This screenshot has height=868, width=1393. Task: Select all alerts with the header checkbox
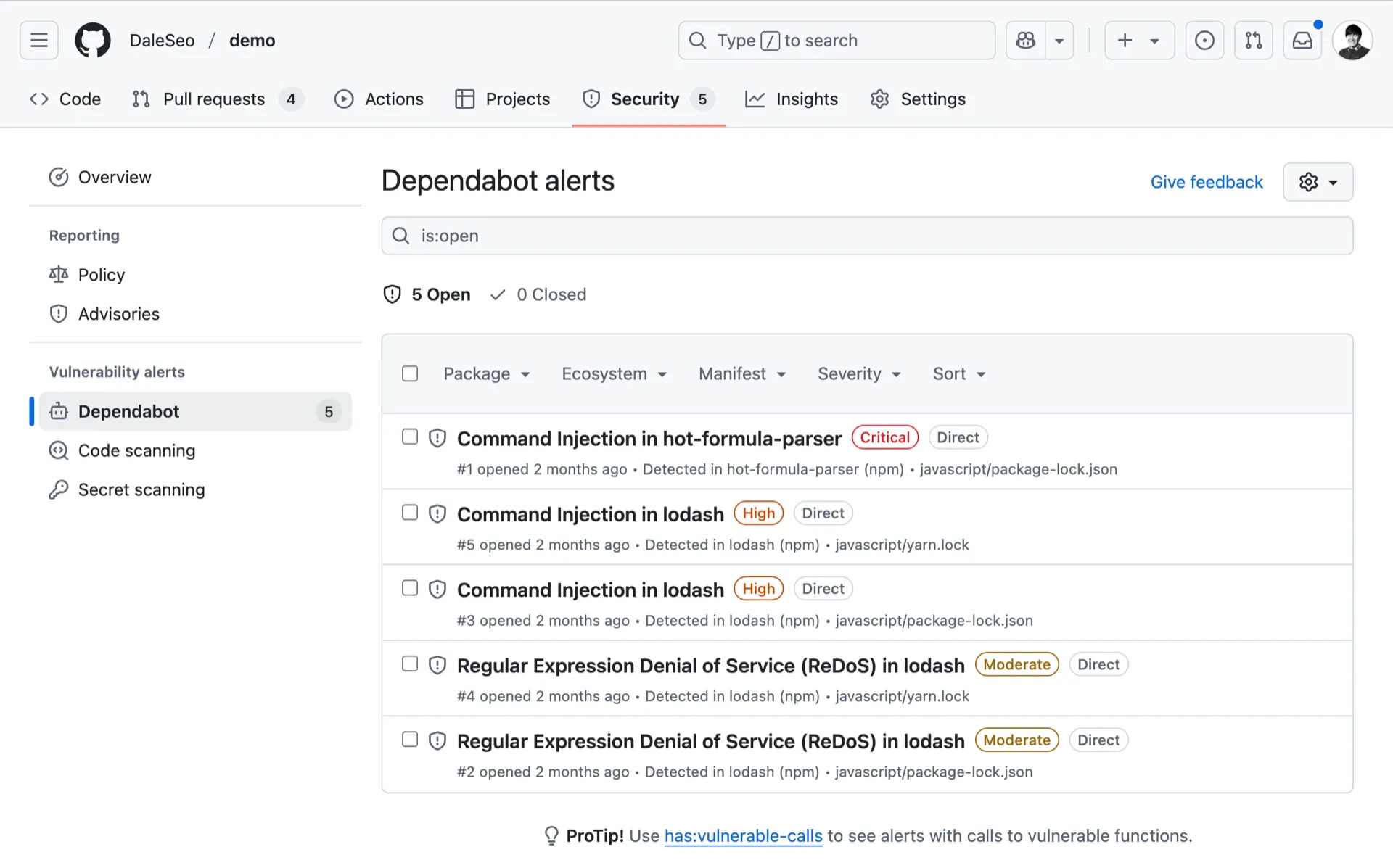pos(410,373)
